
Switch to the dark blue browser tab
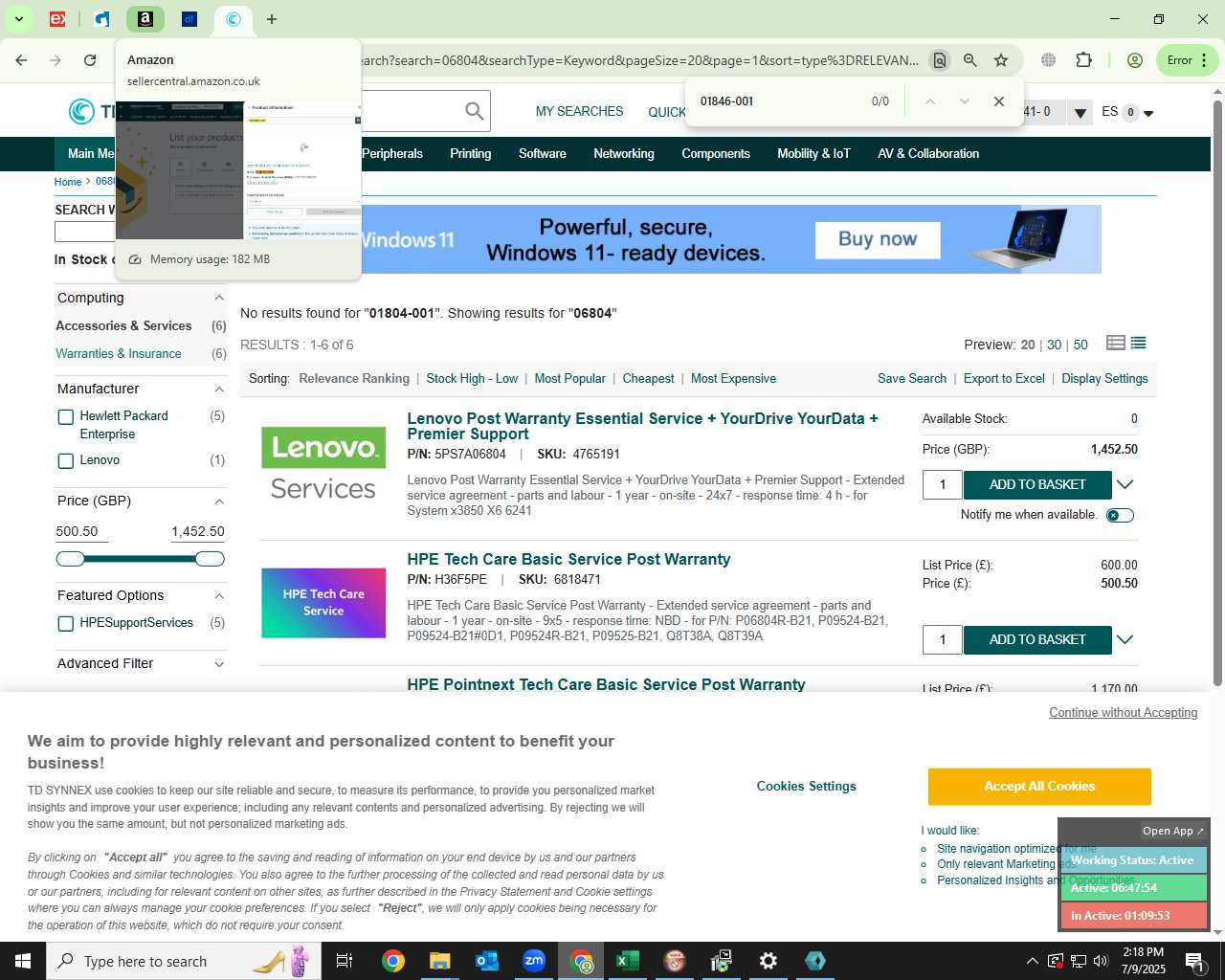point(189,19)
